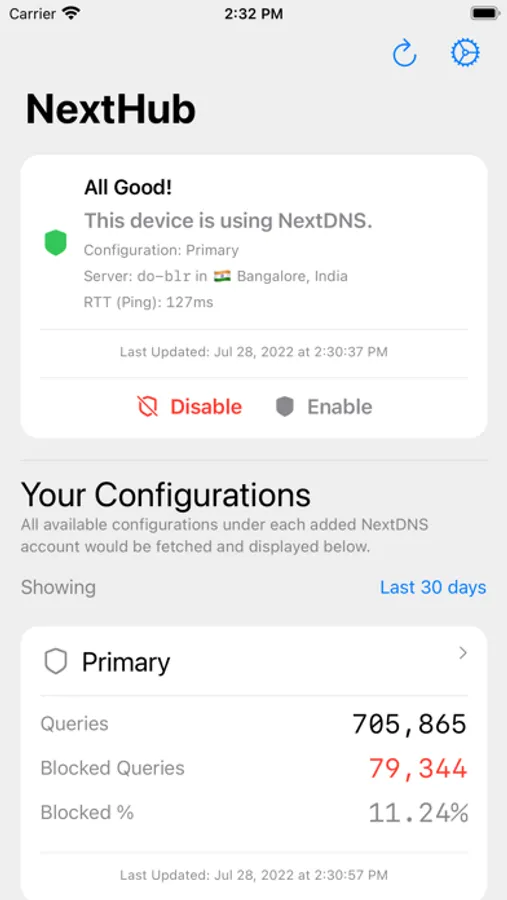507x900 pixels.
Task: Tap the refresh arrow icon
Action: pos(404,53)
